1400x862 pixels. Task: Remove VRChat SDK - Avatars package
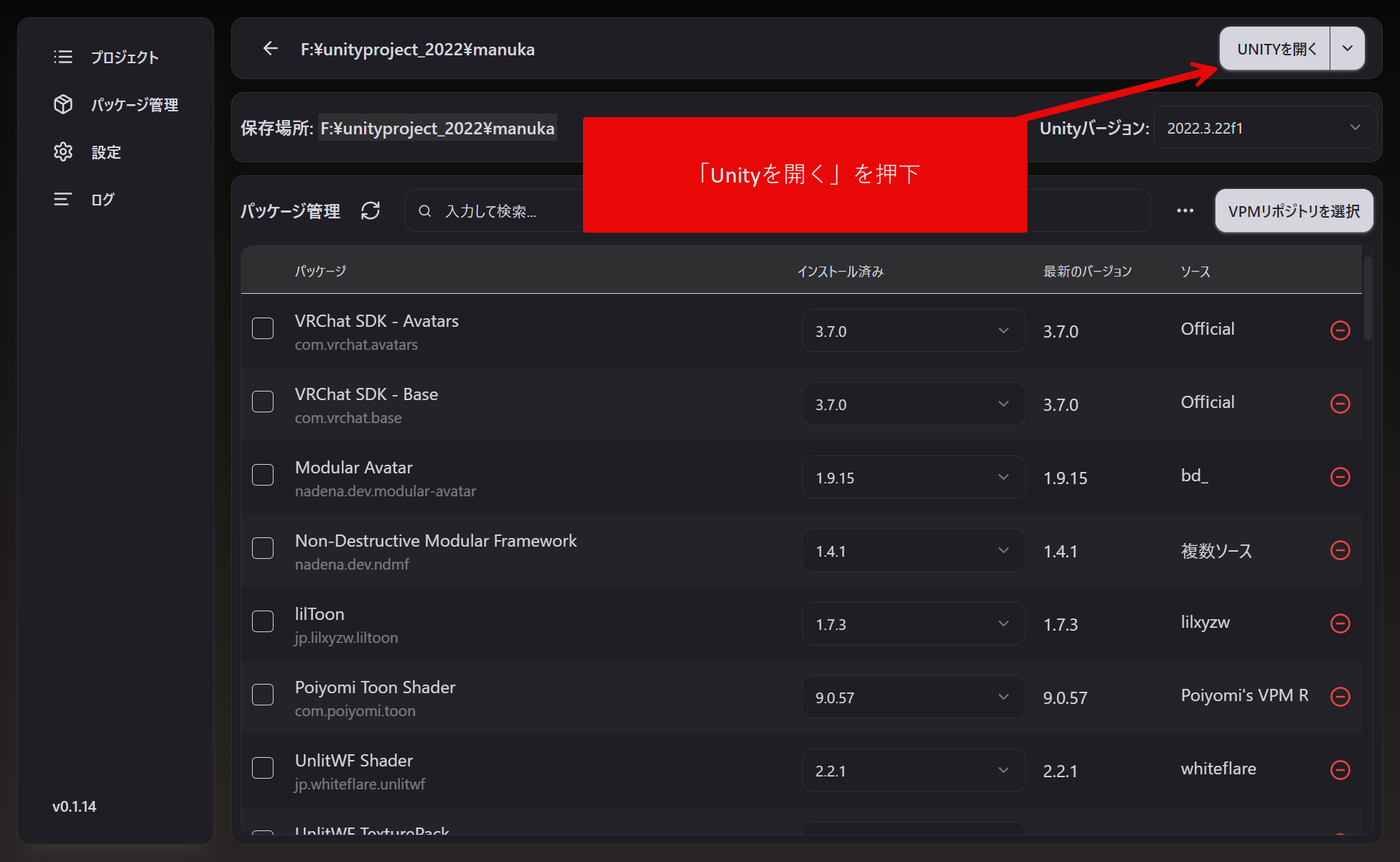coord(1340,330)
